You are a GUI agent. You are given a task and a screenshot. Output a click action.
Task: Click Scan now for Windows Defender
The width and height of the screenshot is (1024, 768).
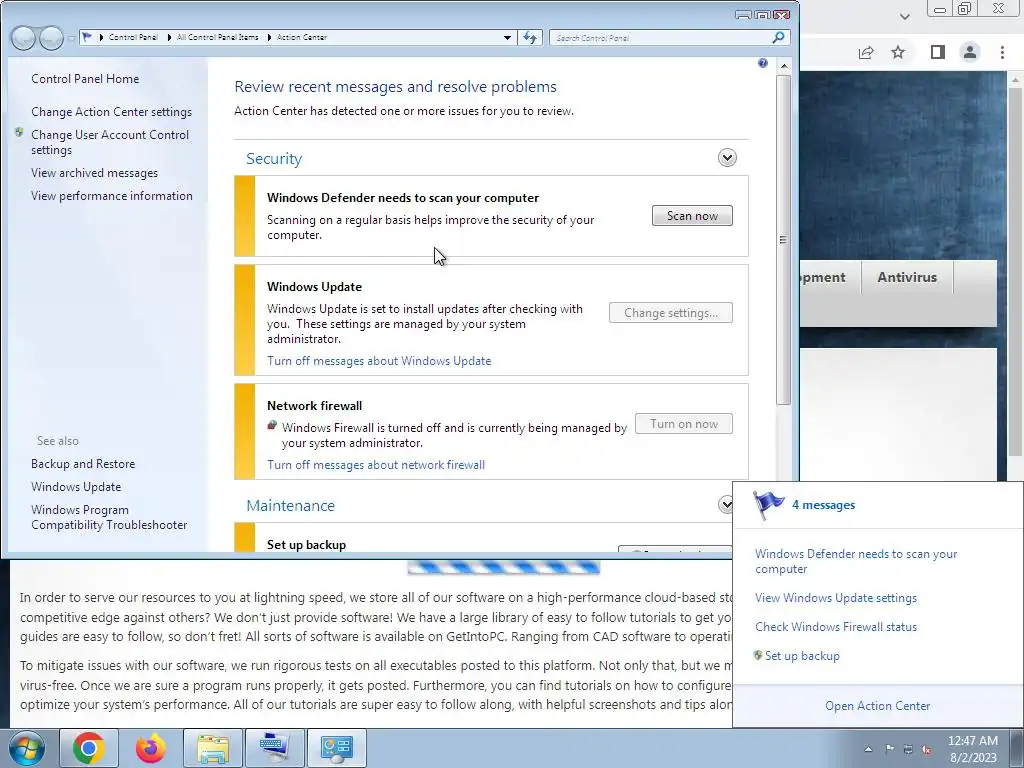[692, 216]
